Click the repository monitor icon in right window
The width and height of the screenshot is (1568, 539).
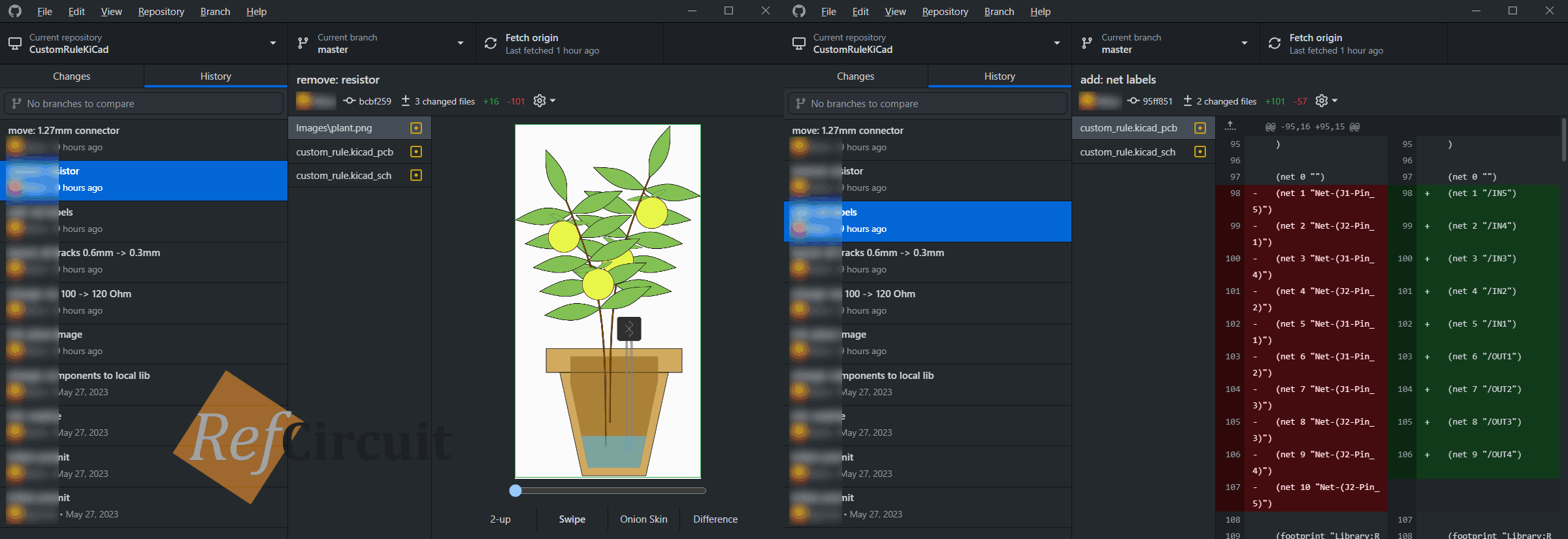798,44
